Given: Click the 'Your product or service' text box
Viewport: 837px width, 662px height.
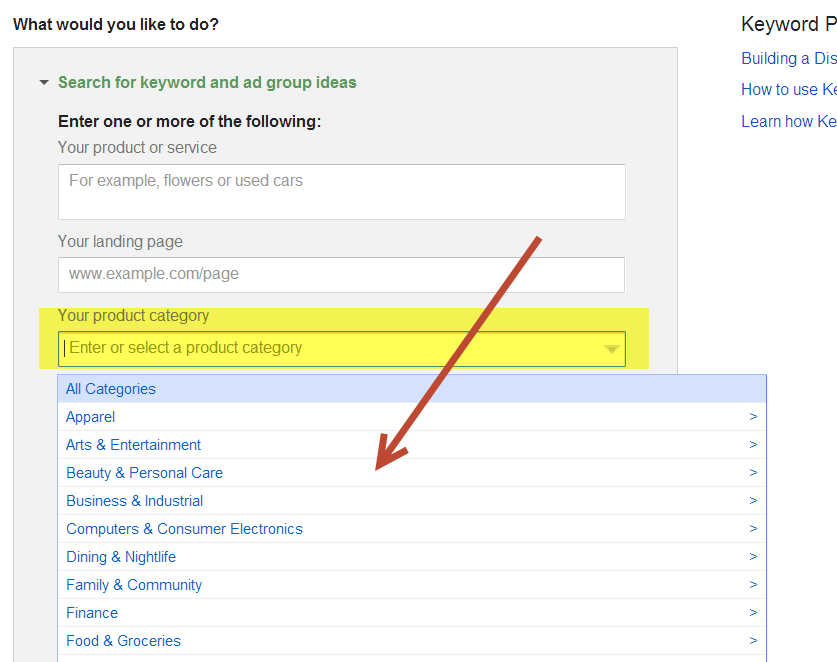Looking at the screenshot, I should coord(341,192).
